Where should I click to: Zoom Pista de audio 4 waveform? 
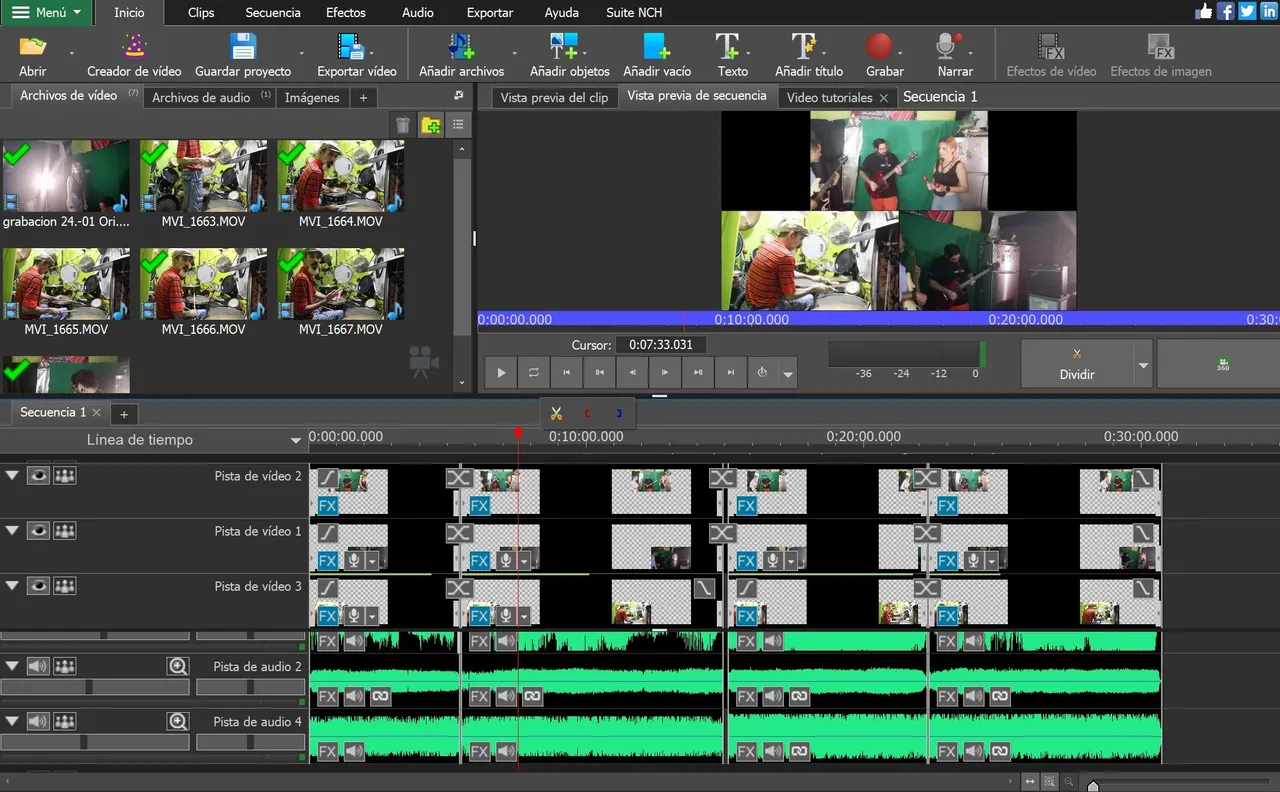tap(178, 721)
